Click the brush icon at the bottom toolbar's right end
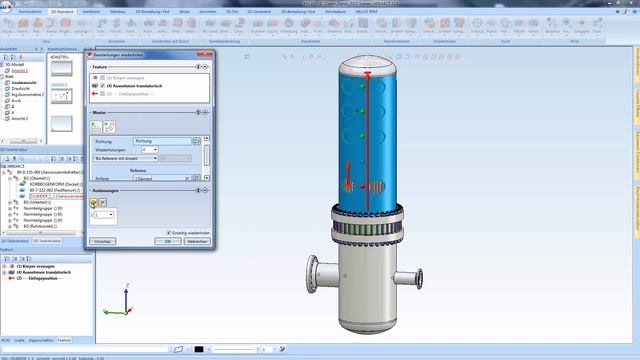The width and height of the screenshot is (640, 360). [282, 349]
